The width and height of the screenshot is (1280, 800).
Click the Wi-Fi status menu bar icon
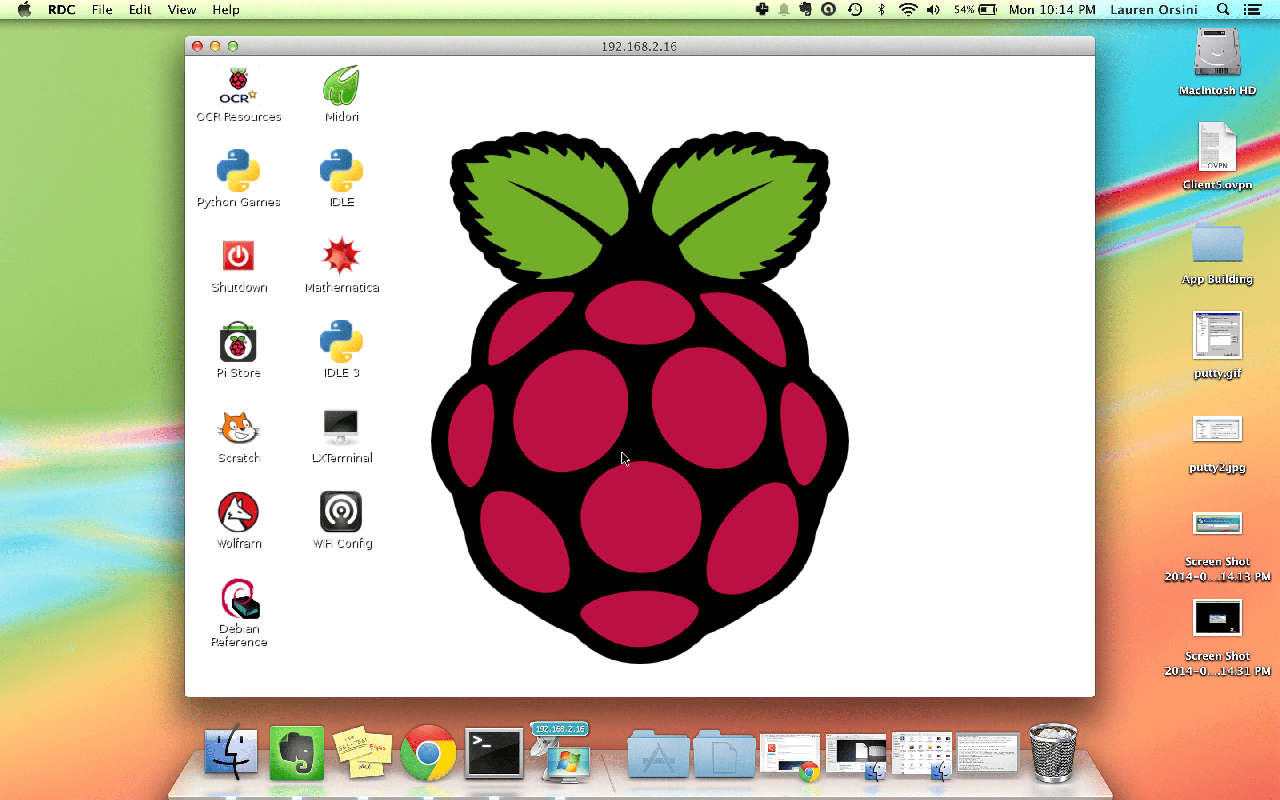tap(907, 9)
